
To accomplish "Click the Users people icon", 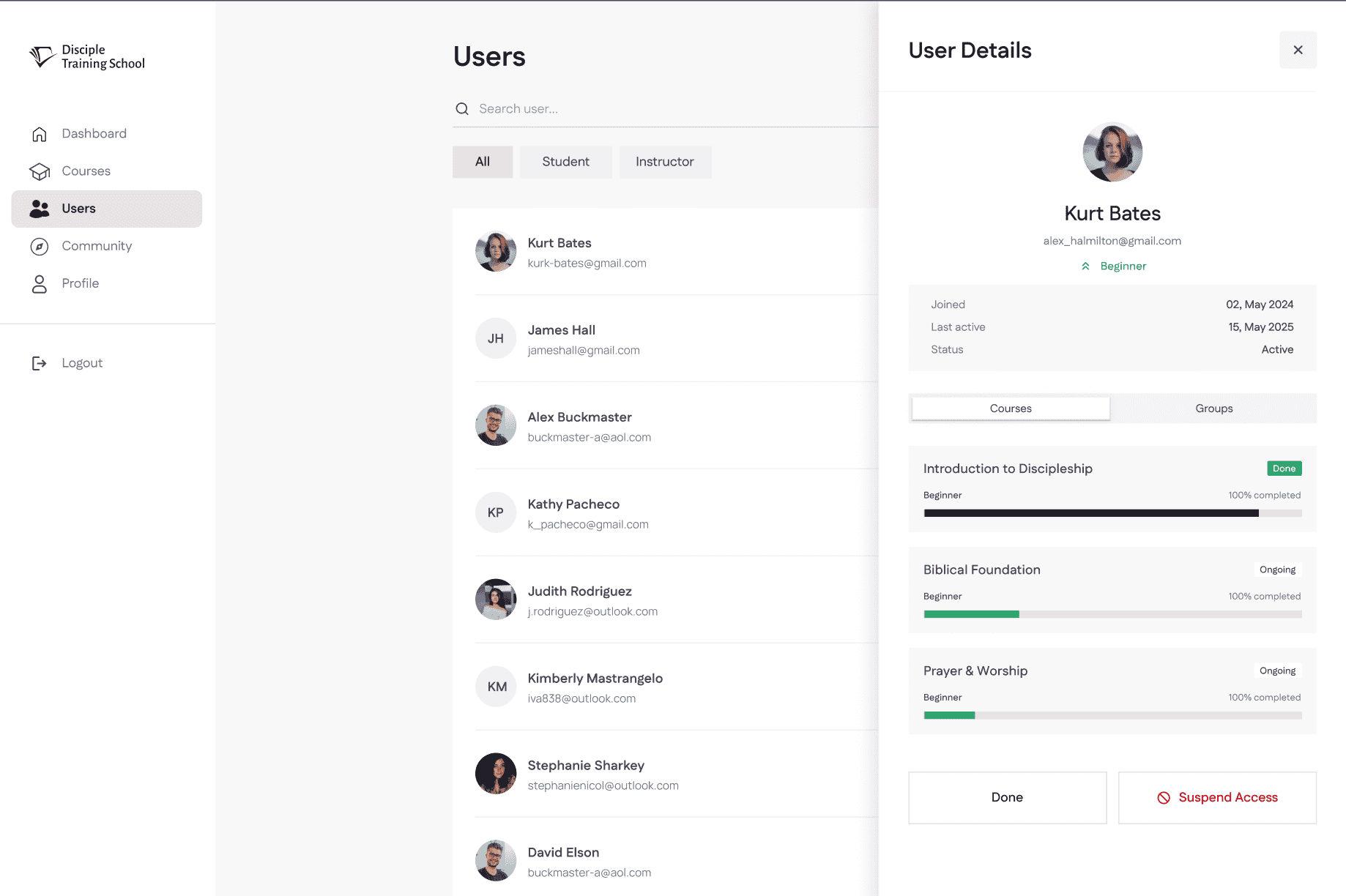I will pos(40,209).
